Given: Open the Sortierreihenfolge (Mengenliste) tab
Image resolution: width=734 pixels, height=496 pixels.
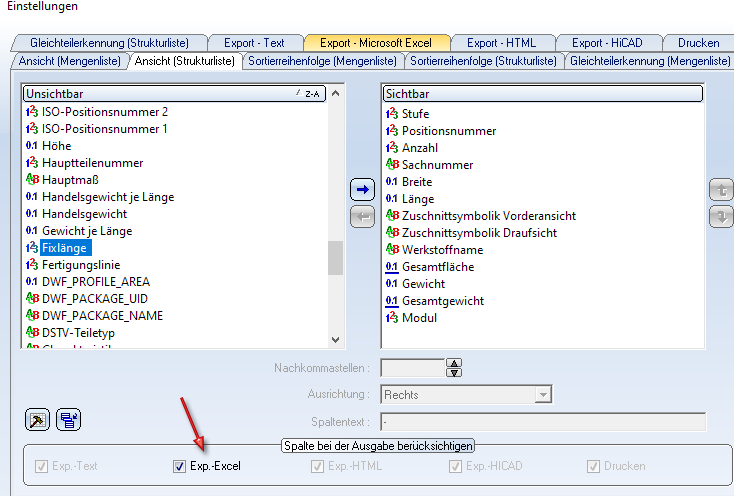Looking at the screenshot, I should [323, 61].
